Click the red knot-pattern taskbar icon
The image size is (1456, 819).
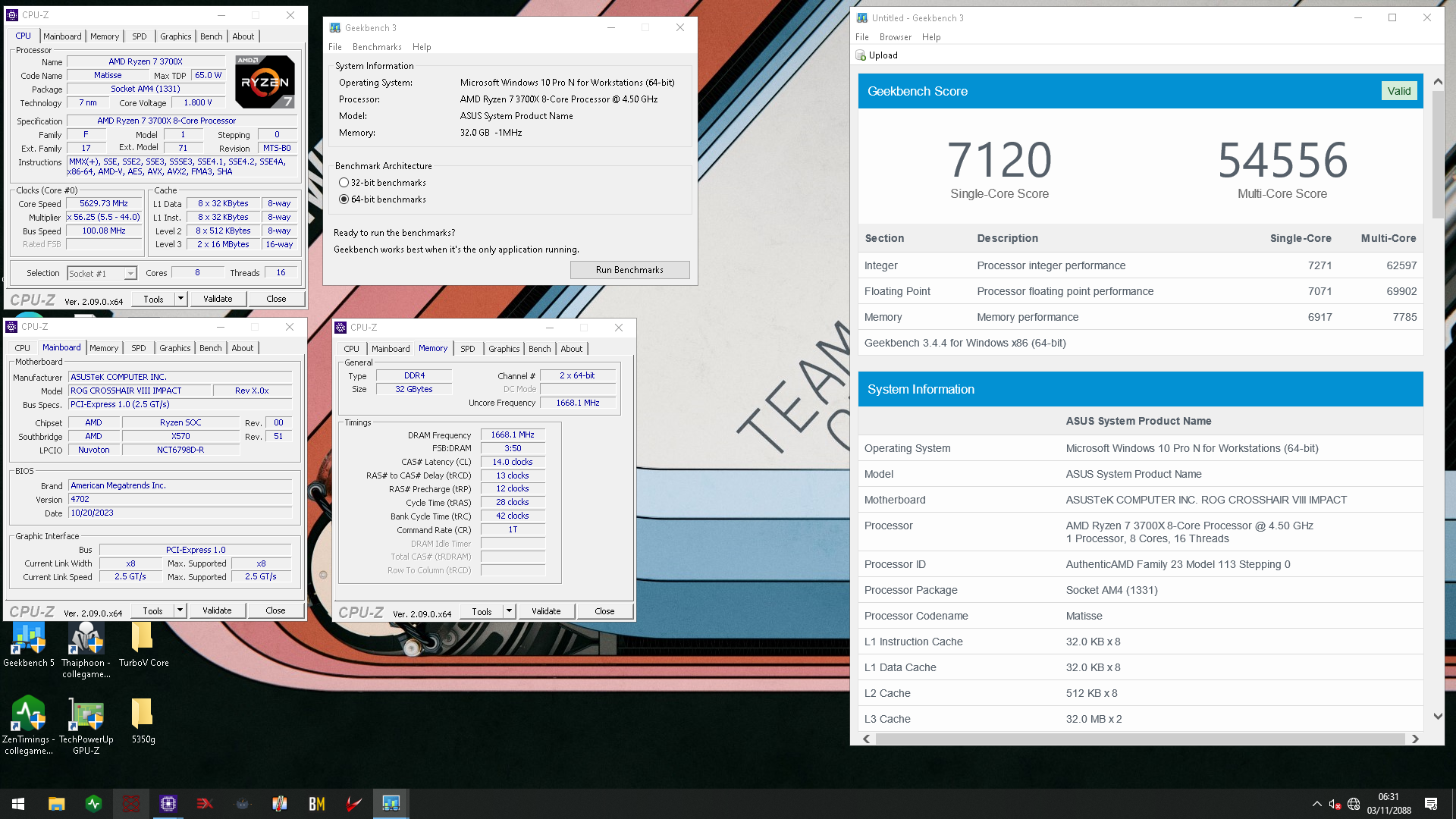[x=131, y=804]
